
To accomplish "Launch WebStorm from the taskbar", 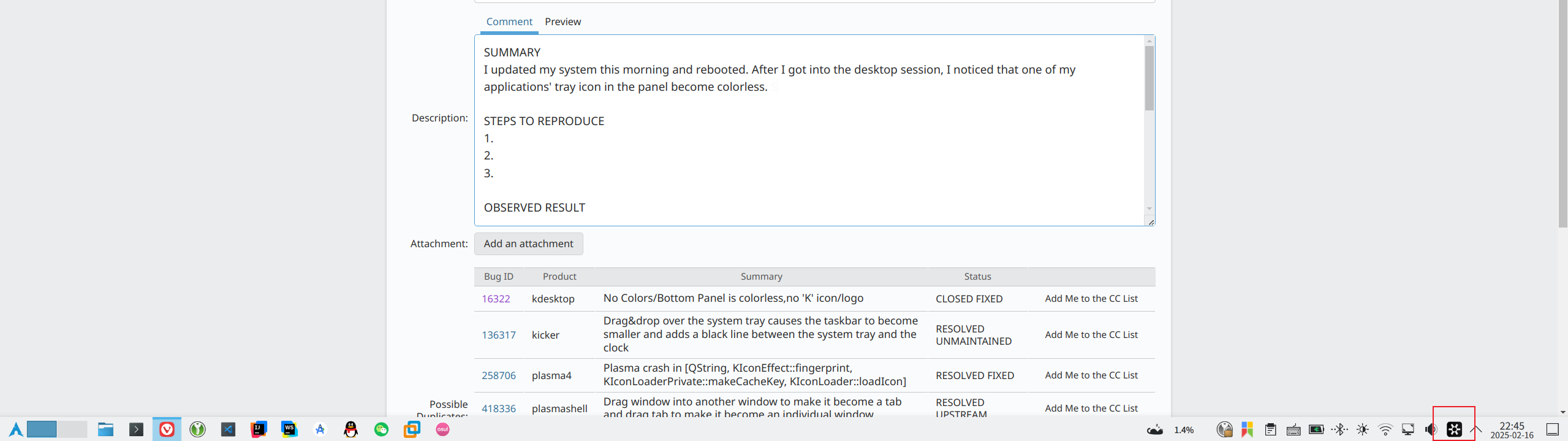I will pyautogui.click(x=289, y=429).
